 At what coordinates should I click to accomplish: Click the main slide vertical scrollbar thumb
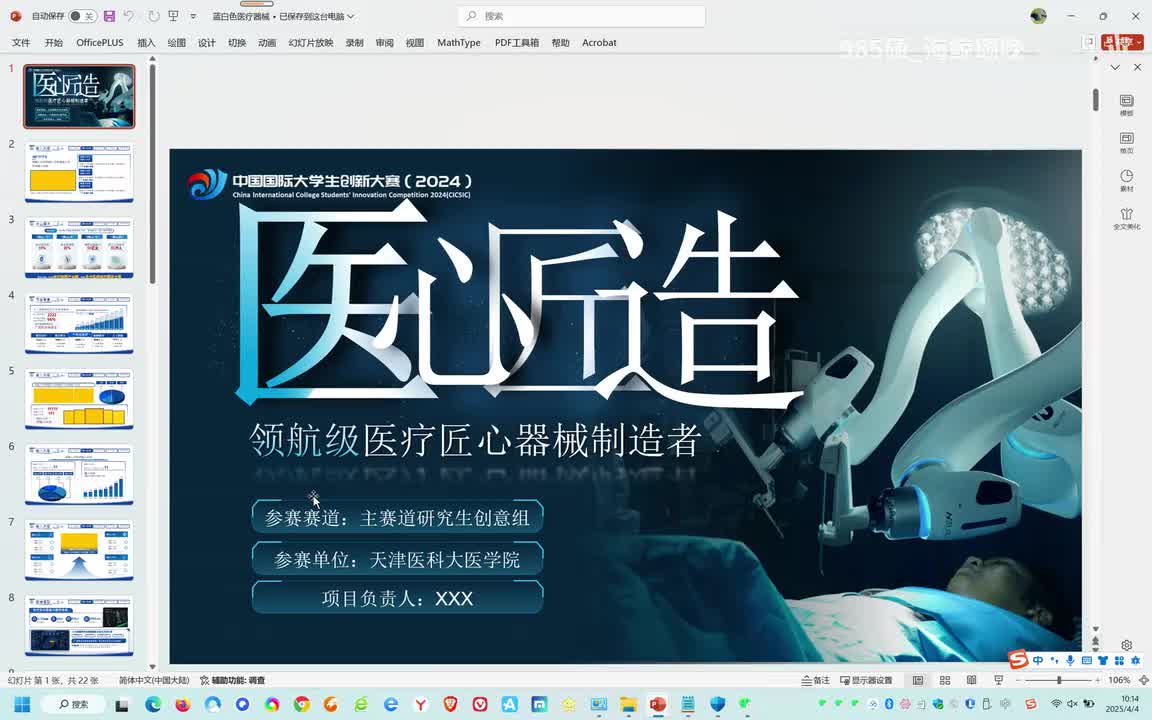(1095, 100)
